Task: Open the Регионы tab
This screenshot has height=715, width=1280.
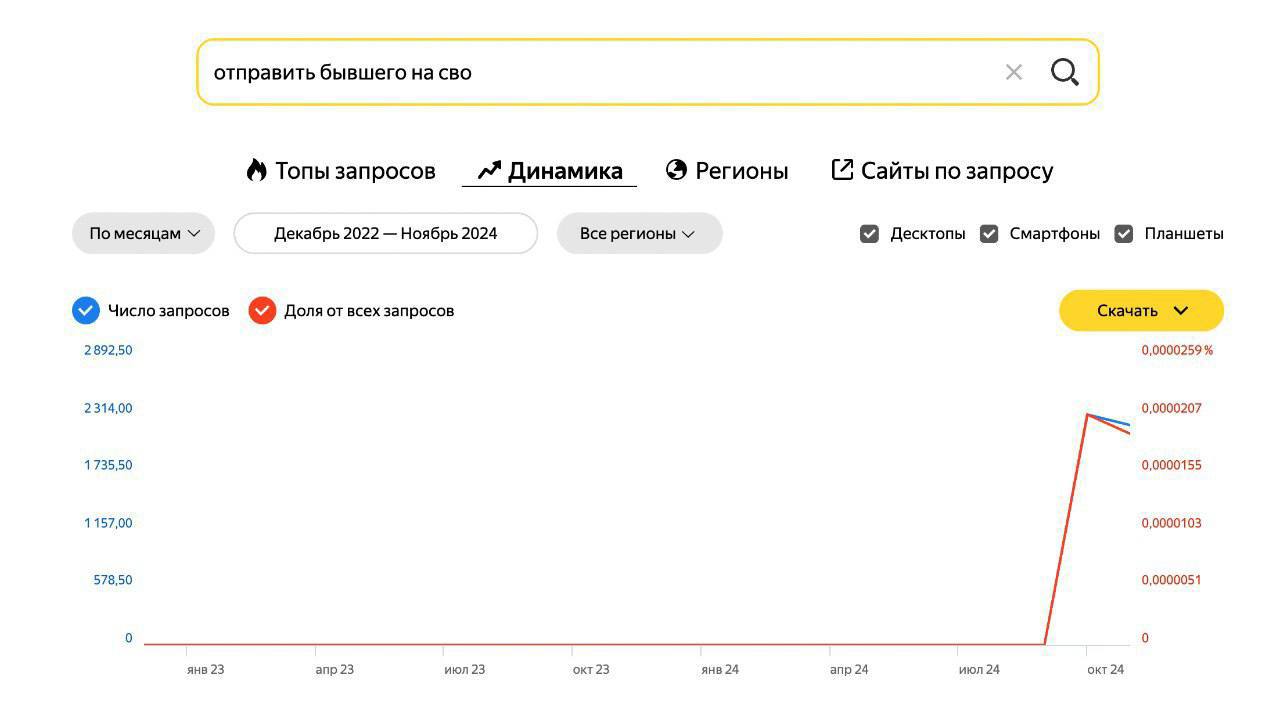Action: click(741, 171)
